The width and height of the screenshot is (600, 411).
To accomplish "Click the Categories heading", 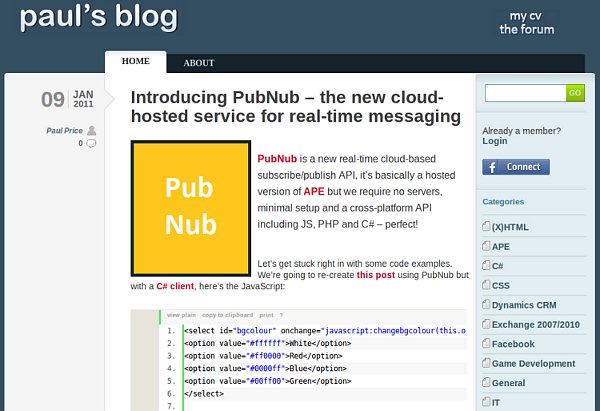I will 503,202.
